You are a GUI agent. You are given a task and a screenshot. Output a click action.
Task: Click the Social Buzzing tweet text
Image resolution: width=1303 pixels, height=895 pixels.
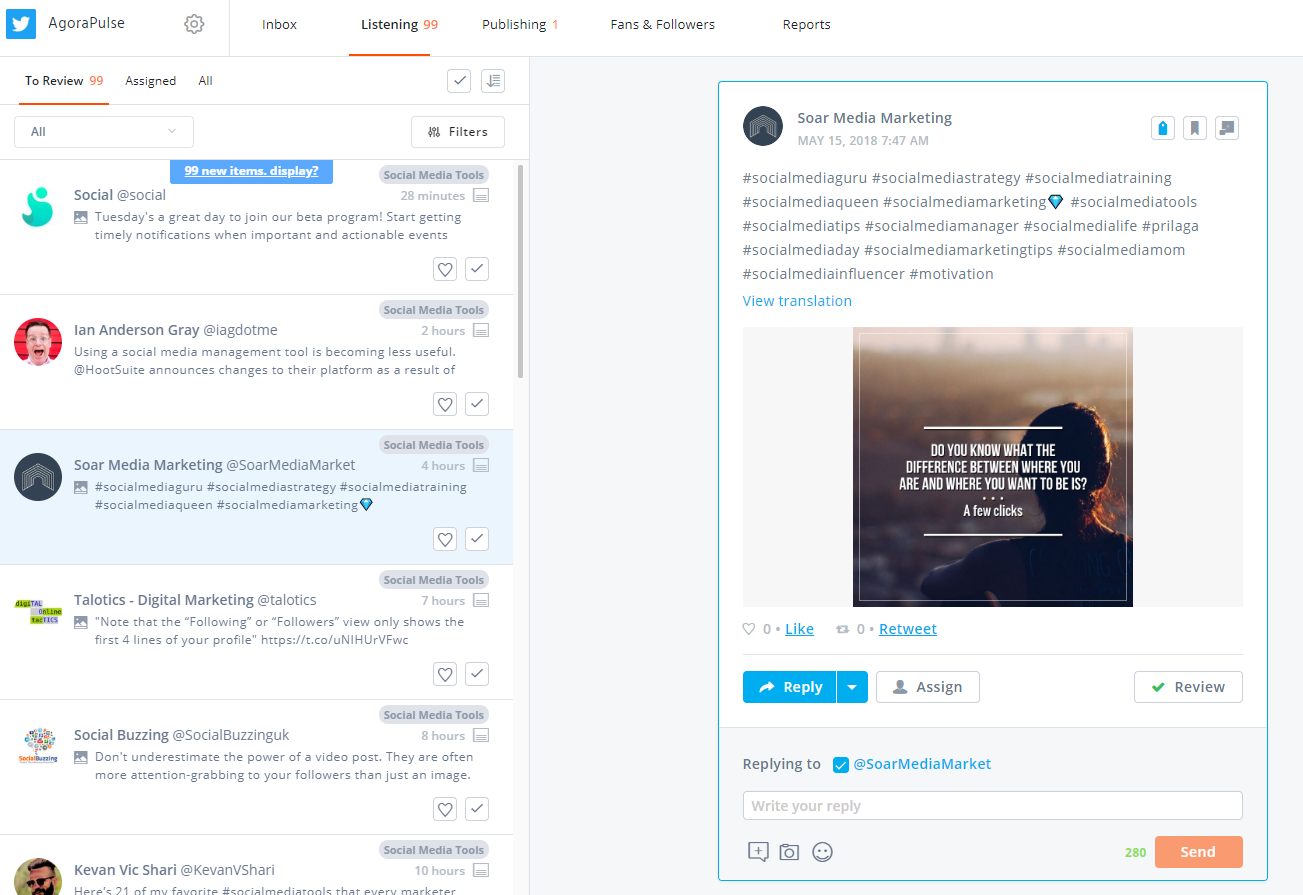coord(283,766)
